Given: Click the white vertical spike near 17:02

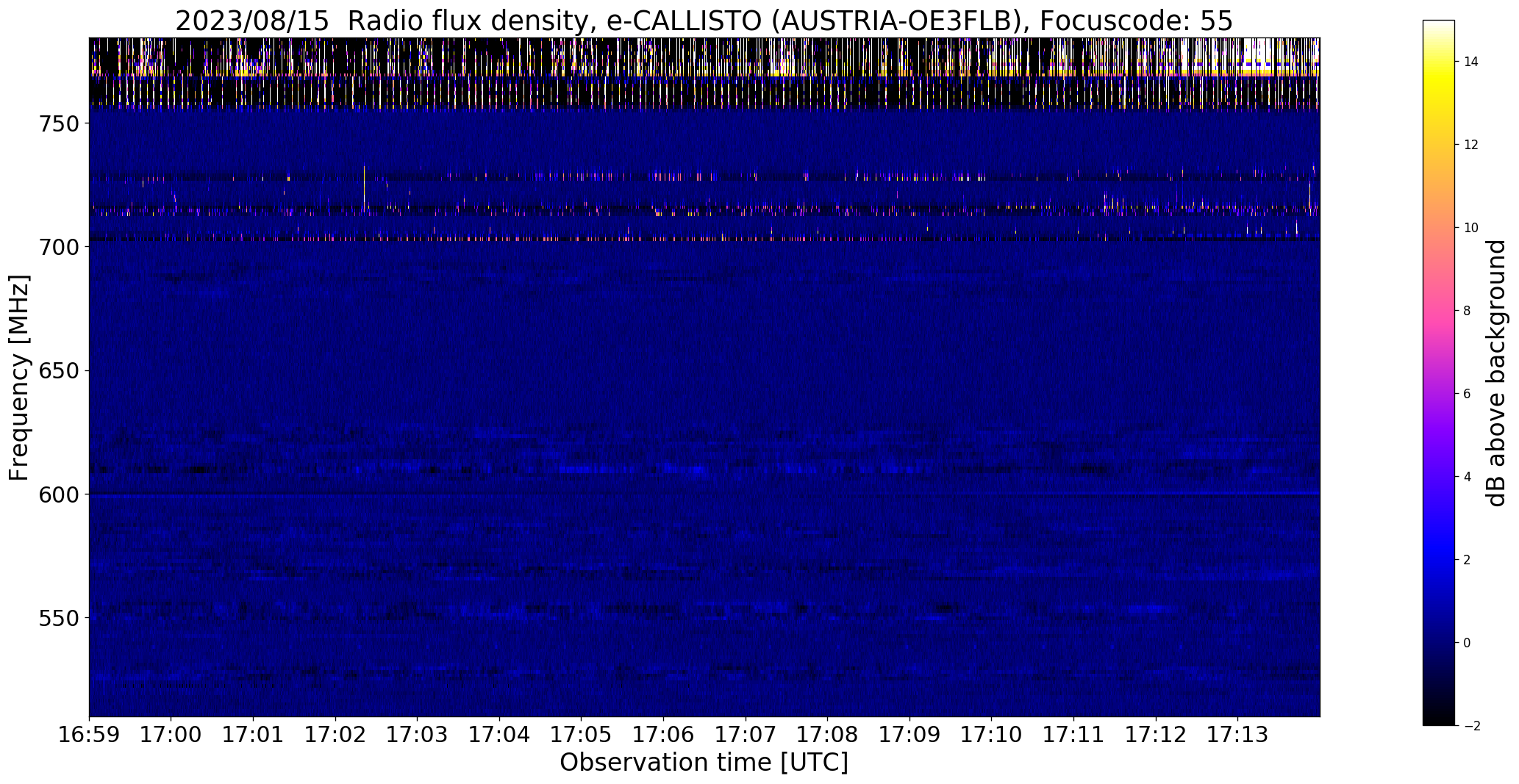Looking at the screenshot, I should (x=364, y=187).
